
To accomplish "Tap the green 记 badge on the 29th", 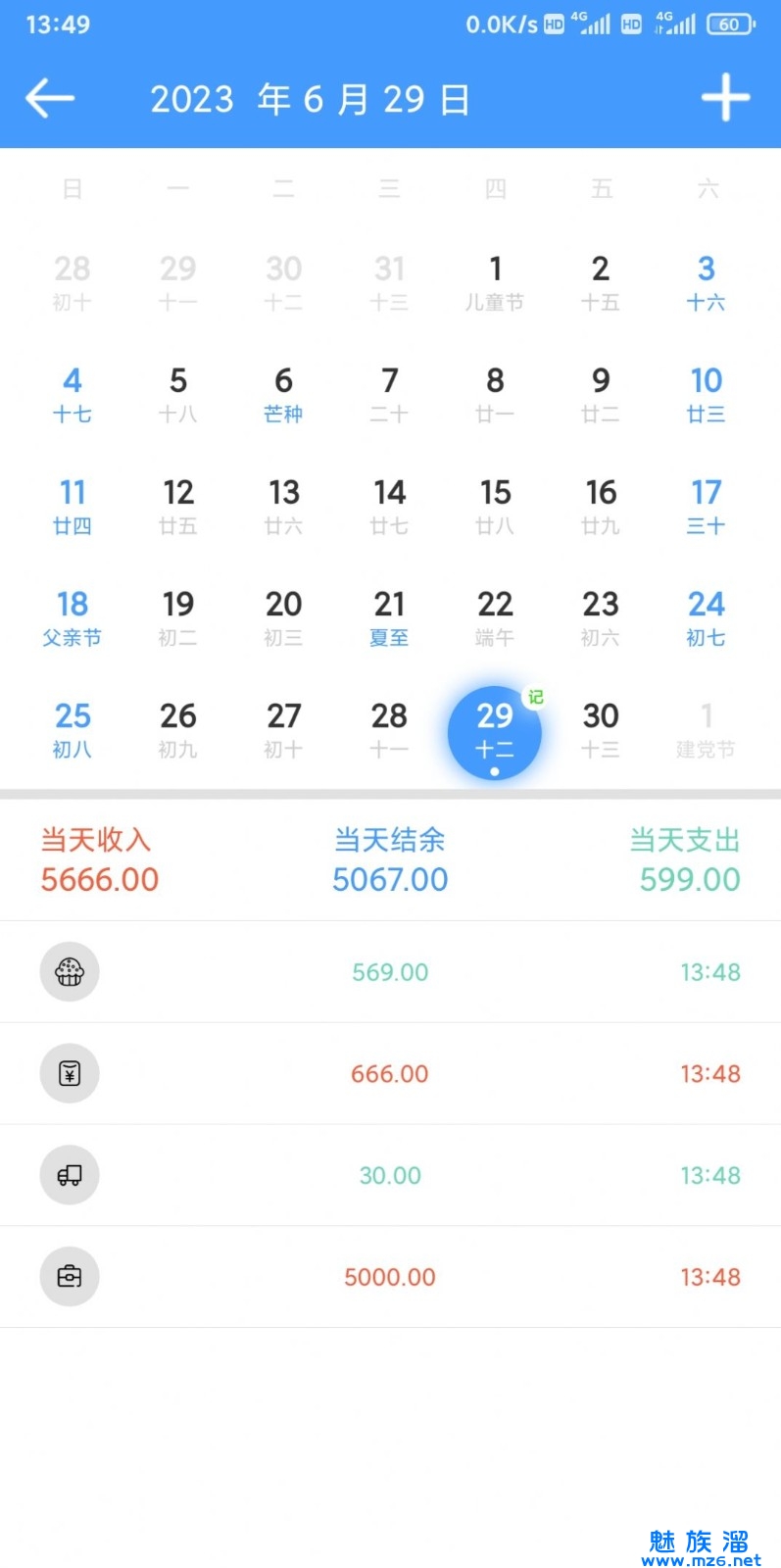I will pyautogui.click(x=535, y=697).
